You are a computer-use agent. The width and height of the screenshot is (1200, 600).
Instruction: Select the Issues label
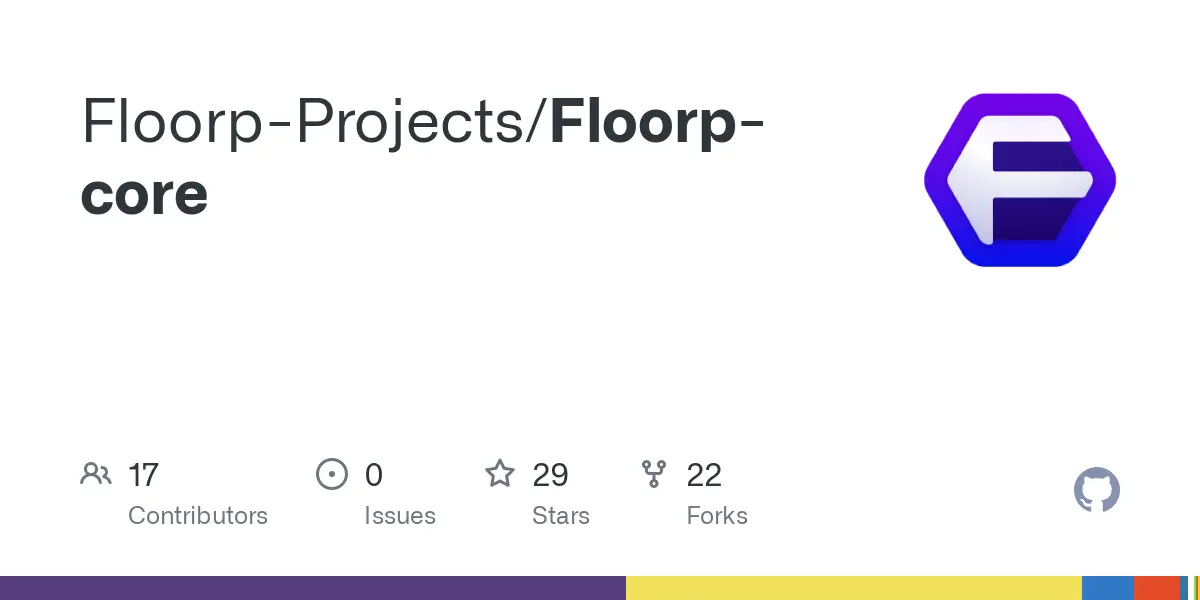point(400,516)
